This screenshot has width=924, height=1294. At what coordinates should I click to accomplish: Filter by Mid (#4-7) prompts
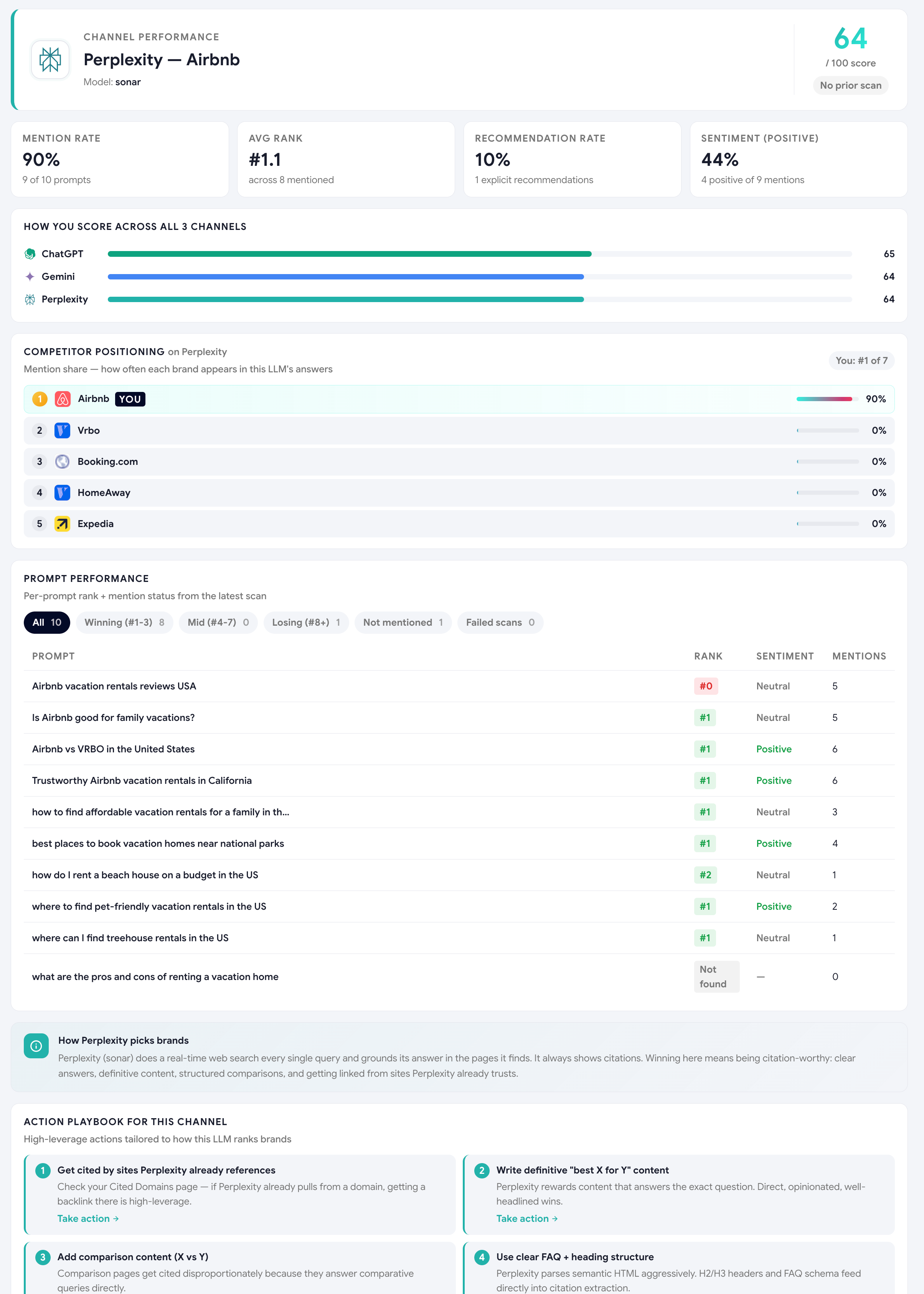click(218, 623)
